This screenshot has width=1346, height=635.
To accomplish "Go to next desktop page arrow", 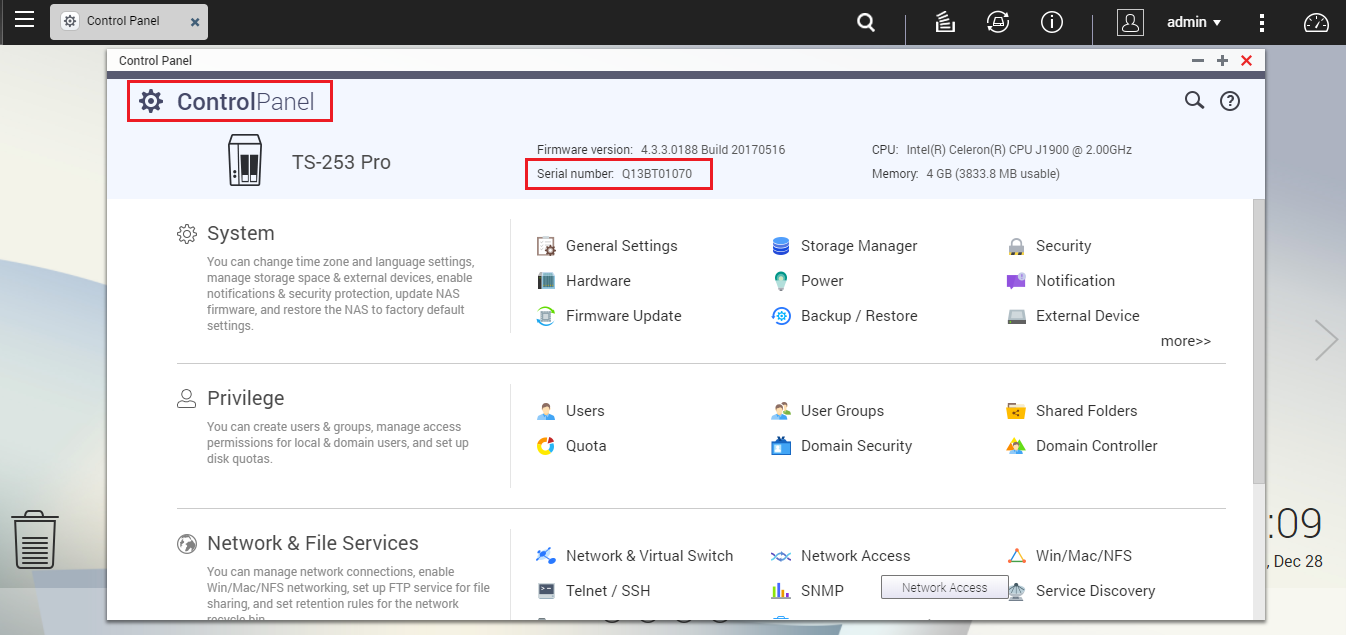I will [1326, 340].
